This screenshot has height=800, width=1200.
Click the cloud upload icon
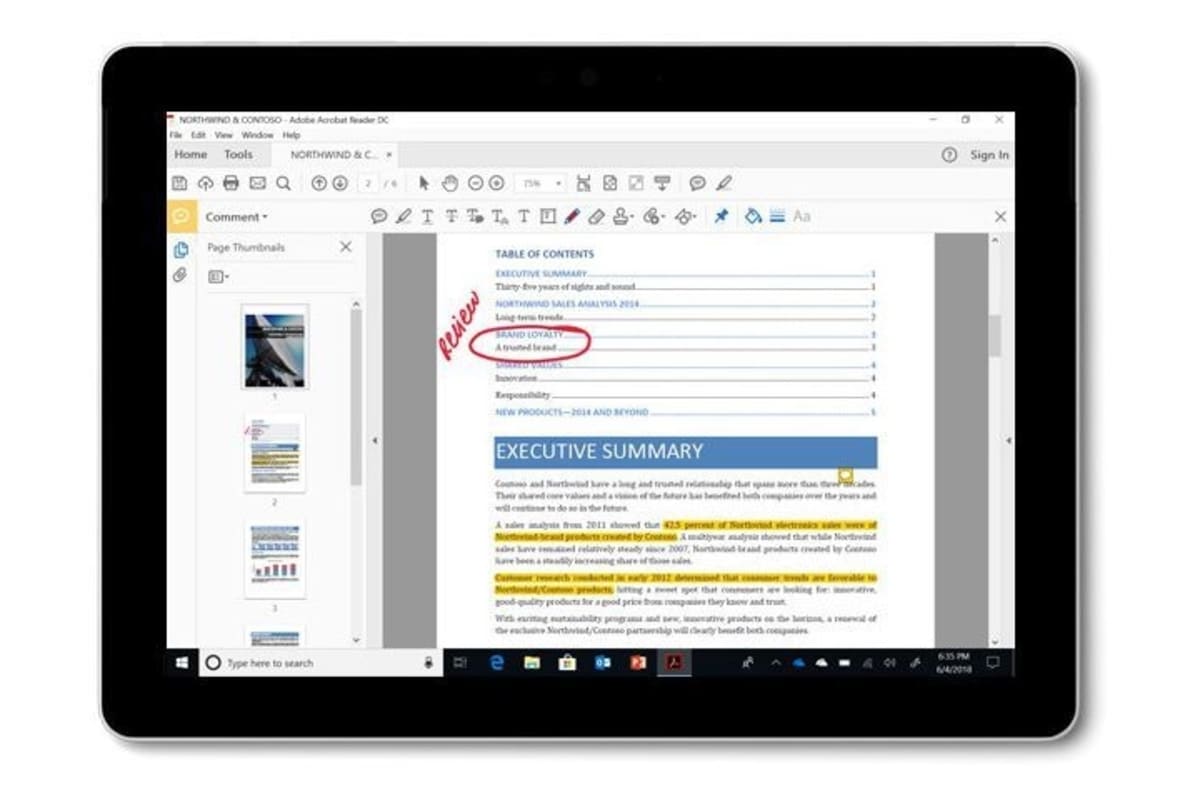click(x=206, y=183)
